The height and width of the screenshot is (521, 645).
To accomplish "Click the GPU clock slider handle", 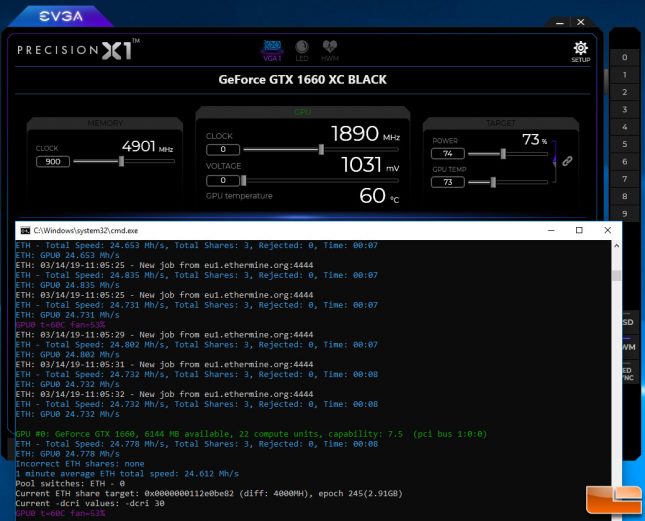I will click(321, 149).
